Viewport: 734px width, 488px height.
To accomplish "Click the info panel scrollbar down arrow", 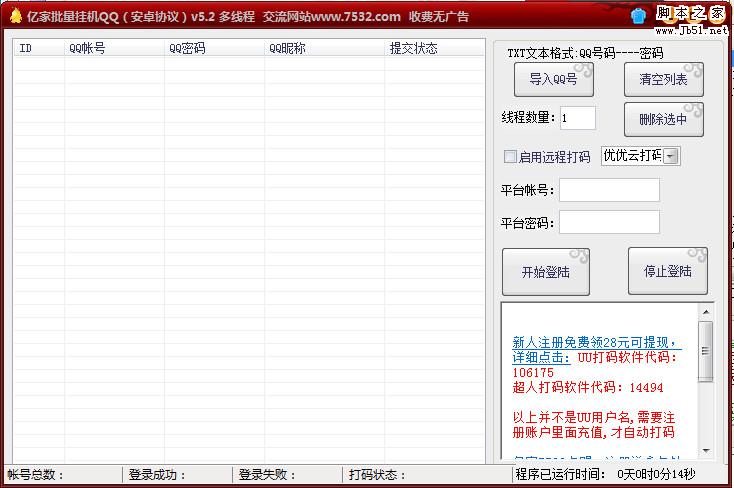I will click(706, 450).
